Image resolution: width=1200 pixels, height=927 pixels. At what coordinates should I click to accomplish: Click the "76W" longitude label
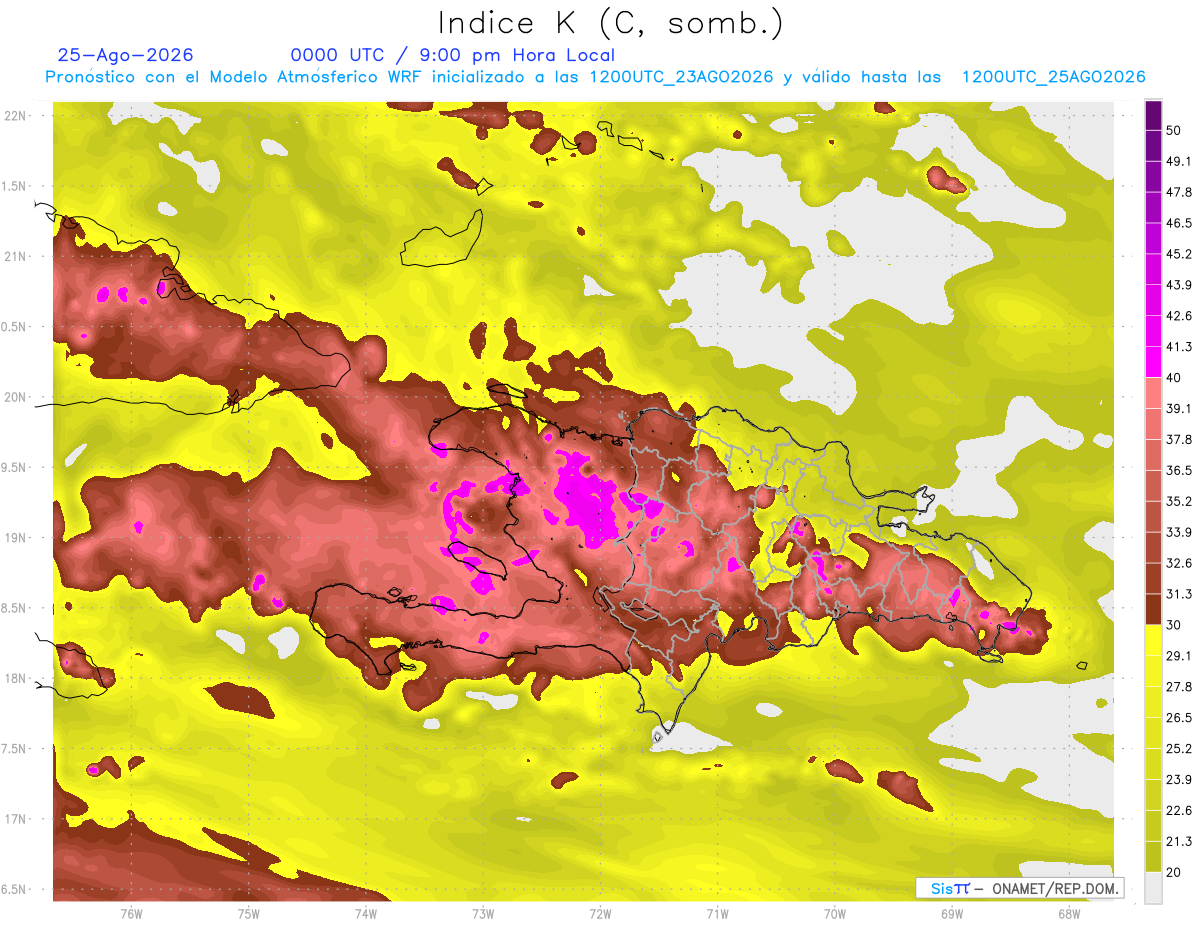click(131, 914)
